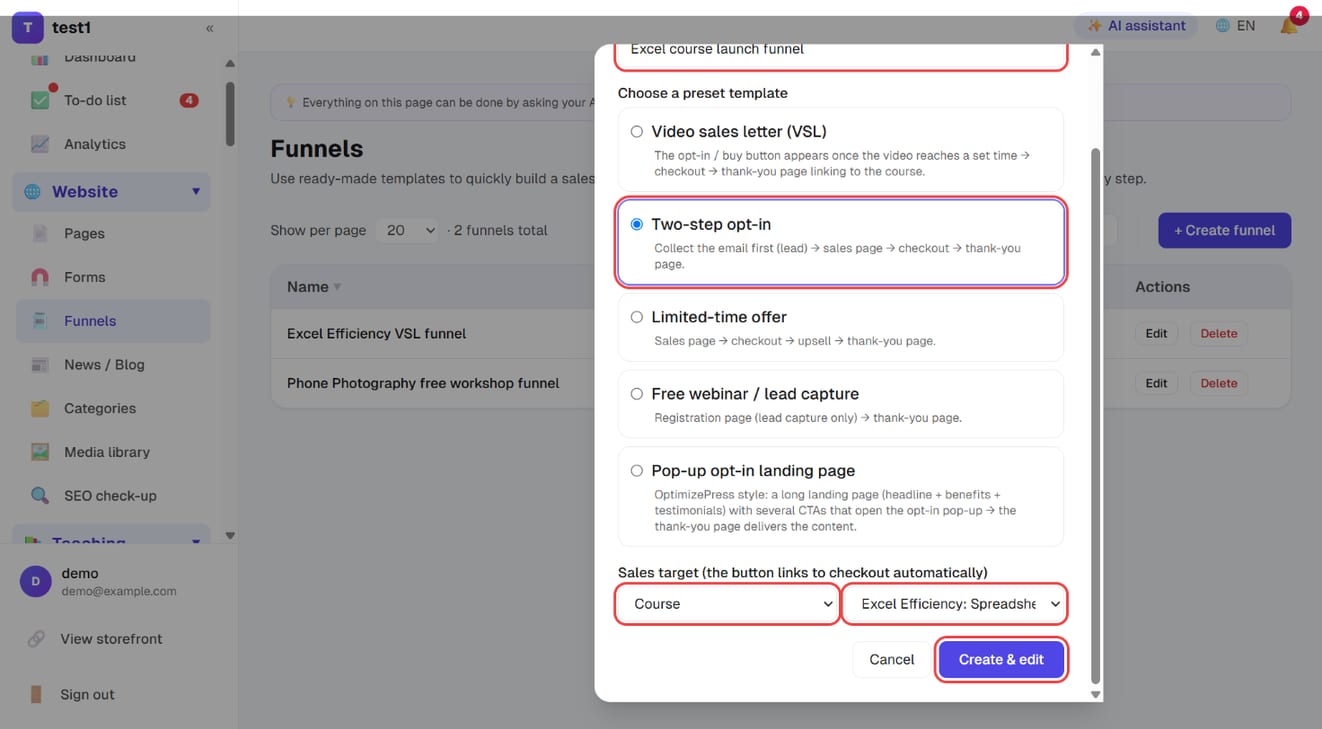Click the Funnels sidebar icon
The image size is (1322, 729).
pyautogui.click(x=40, y=321)
